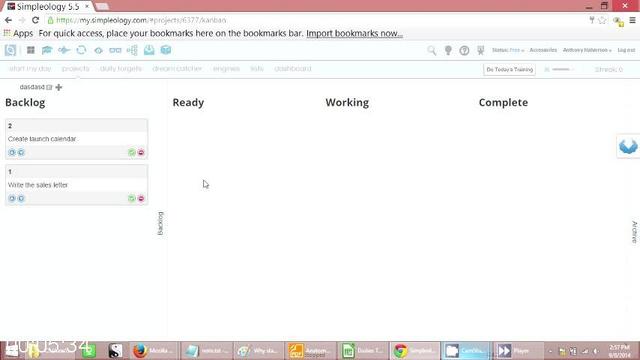This screenshot has width=640, height=360.
Task: Mark Create launch calendar complete with green icon
Action: [x=132, y=152]
